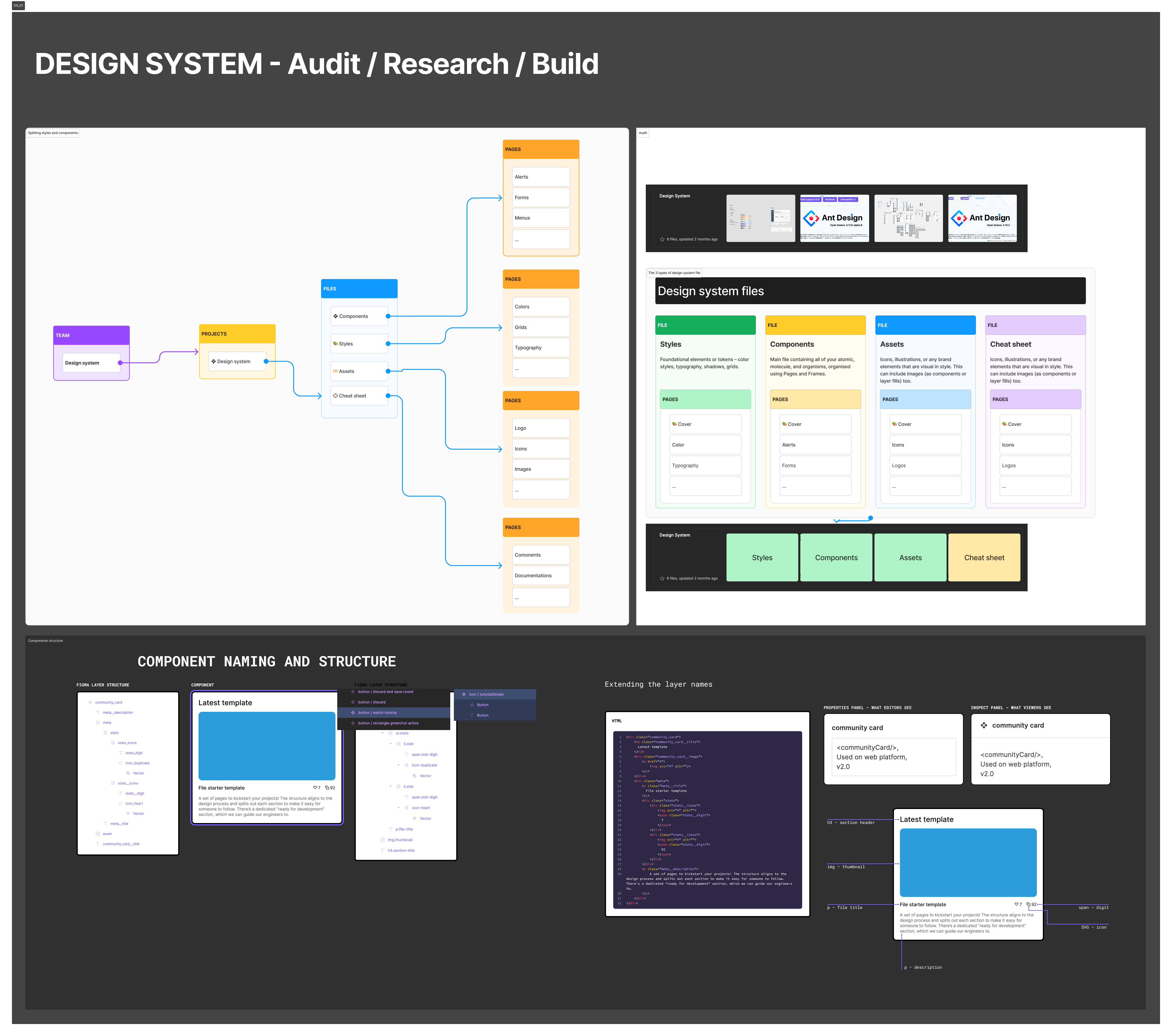Click the emoji icon beside Cheat sheet in FILES

click(x=335, y=396)
